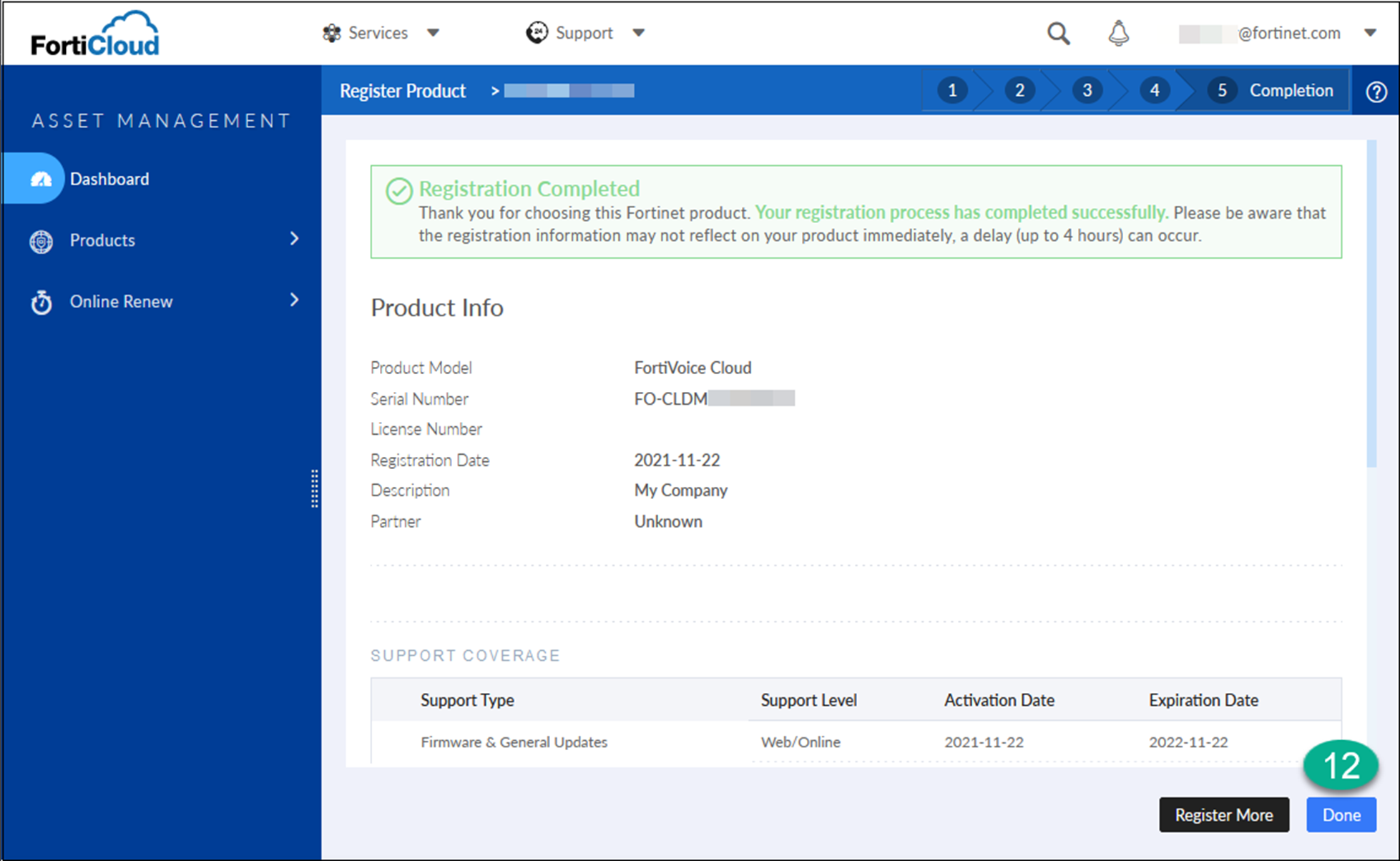Click the Support headset icon
This screenshot has height=861, width=1400.
tap(536, 33)
